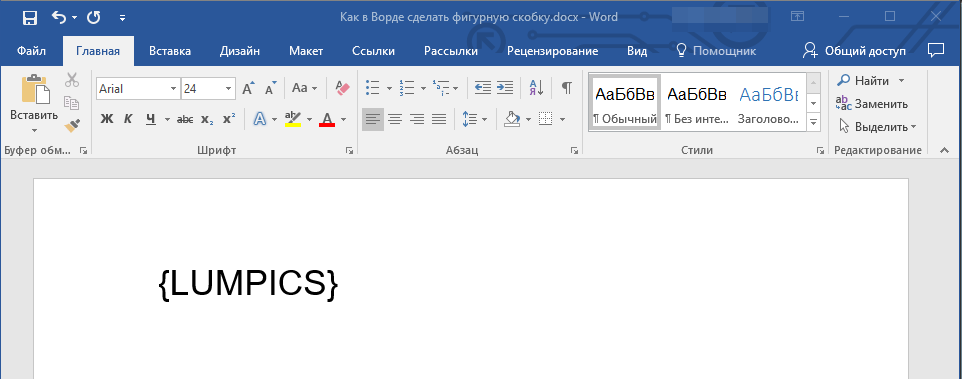Copy the selection to clipboard
Image resolution: width=962 pixels, height=379 pixels.
[x=72, y=102]
